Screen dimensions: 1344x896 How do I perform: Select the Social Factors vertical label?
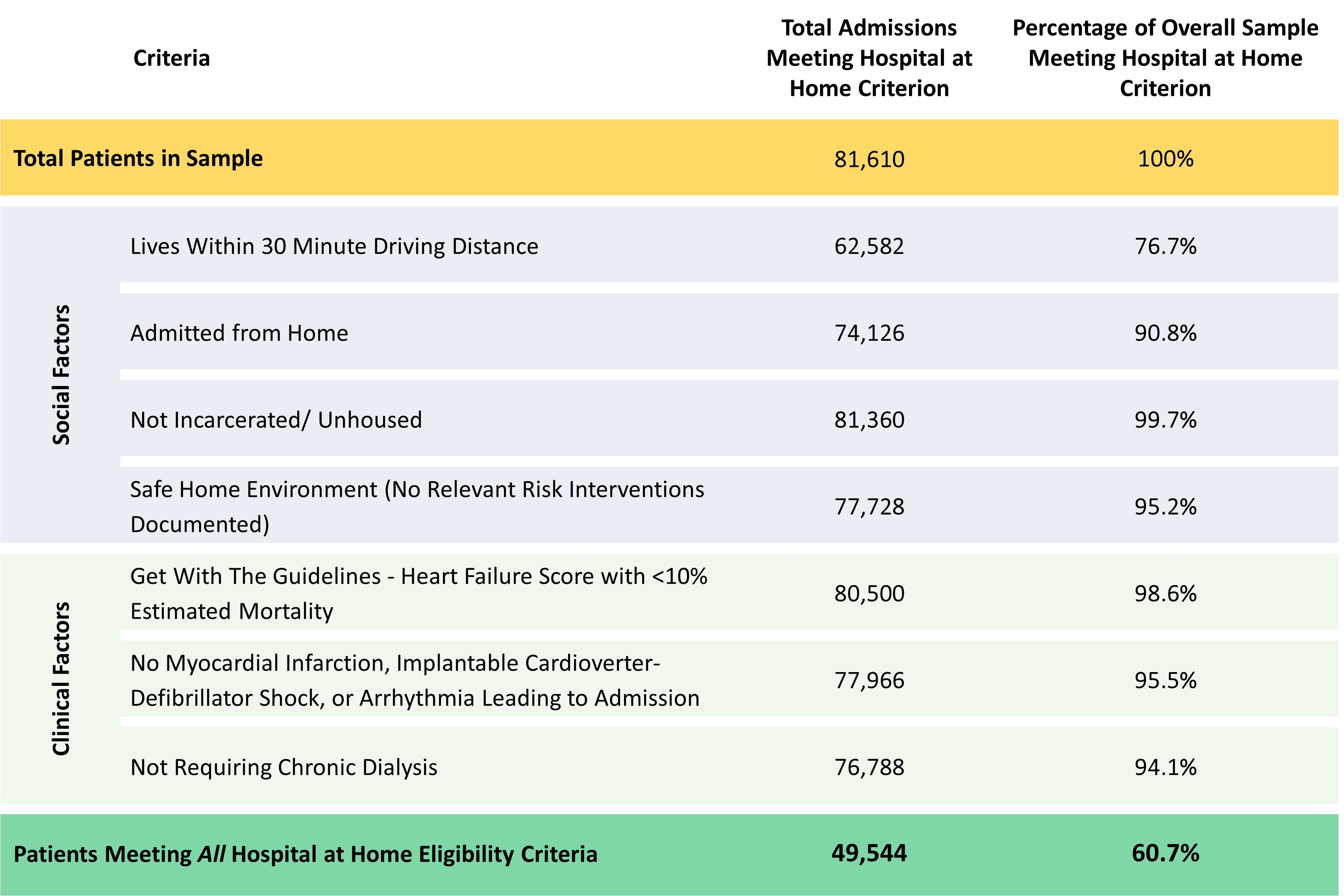61,374
